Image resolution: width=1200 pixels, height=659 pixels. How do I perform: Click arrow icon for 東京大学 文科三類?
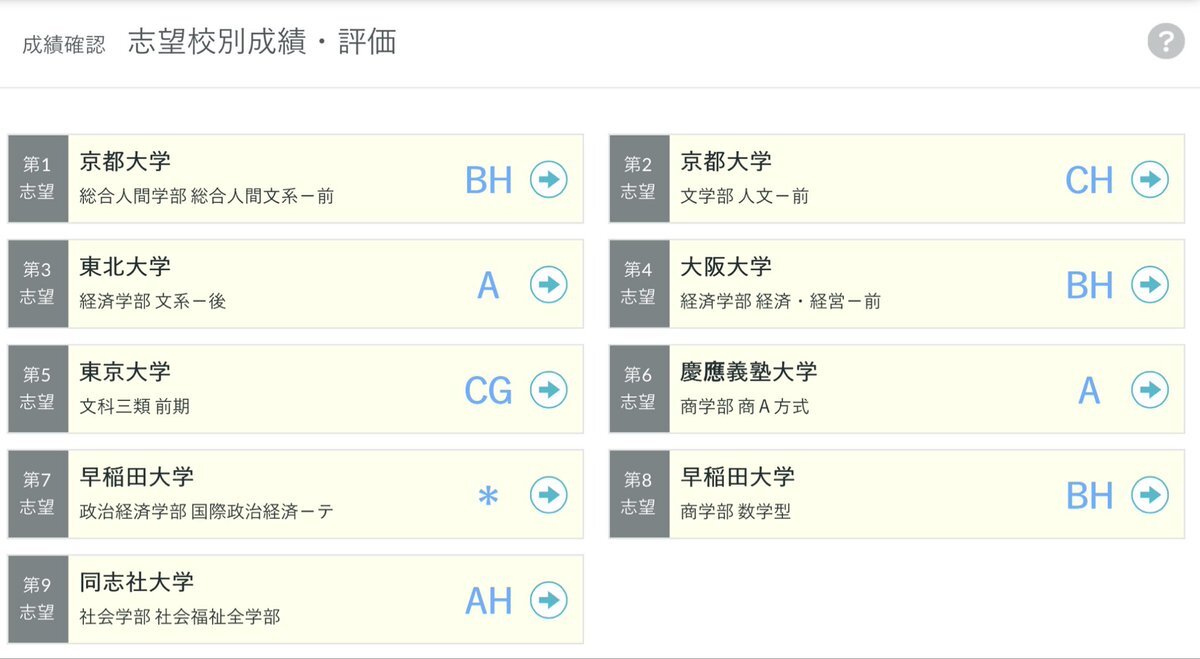click(548, 390)
